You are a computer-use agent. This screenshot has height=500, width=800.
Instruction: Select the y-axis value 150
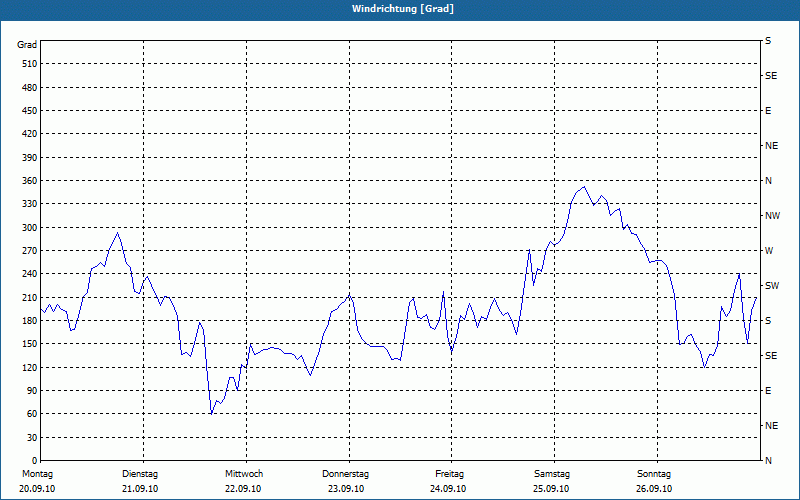30,344
